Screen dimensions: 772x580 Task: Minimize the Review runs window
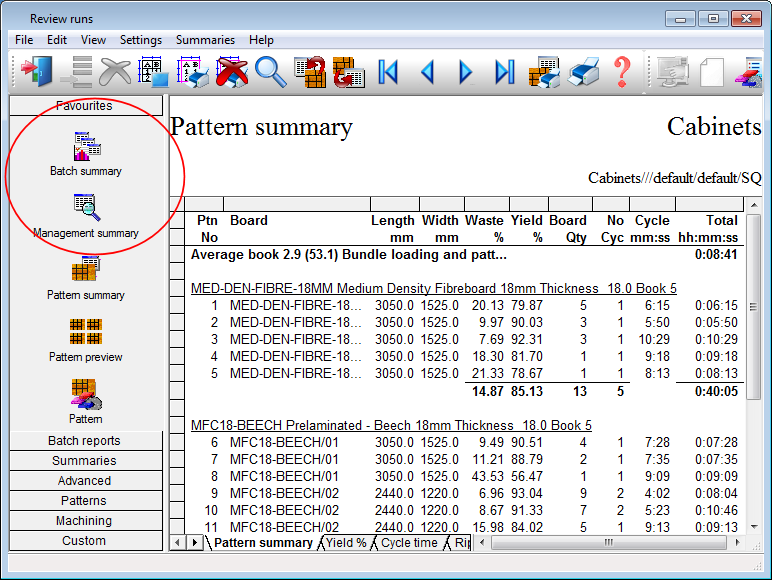680,19
